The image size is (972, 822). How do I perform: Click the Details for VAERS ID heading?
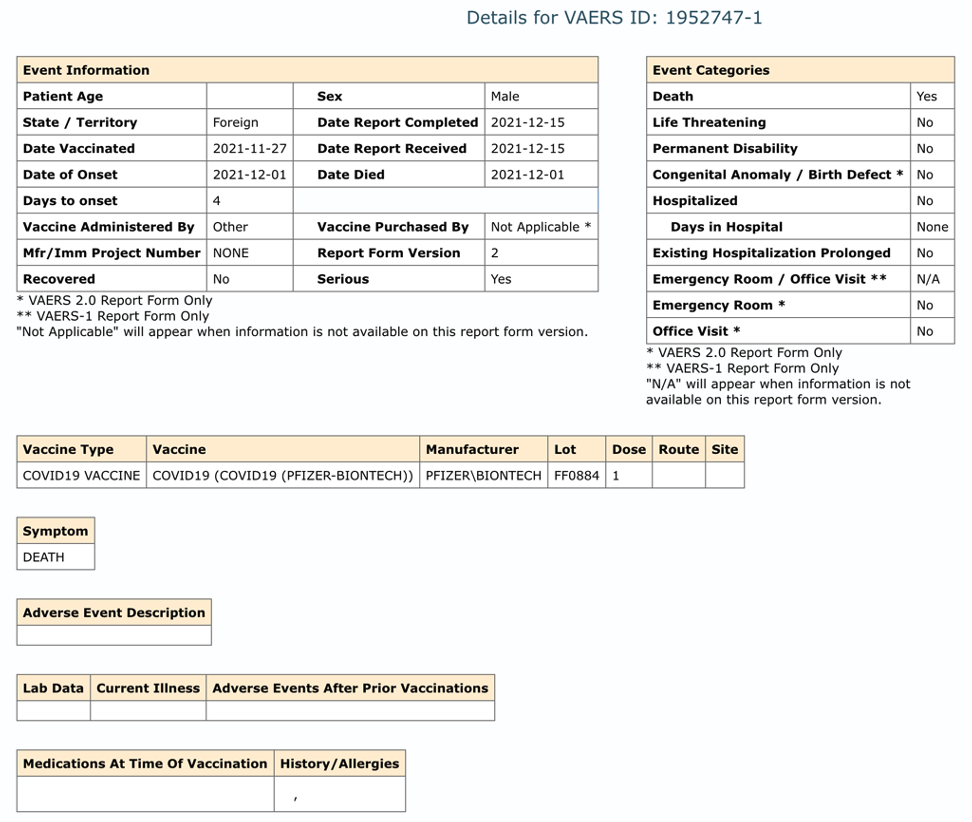click(614, 17)
